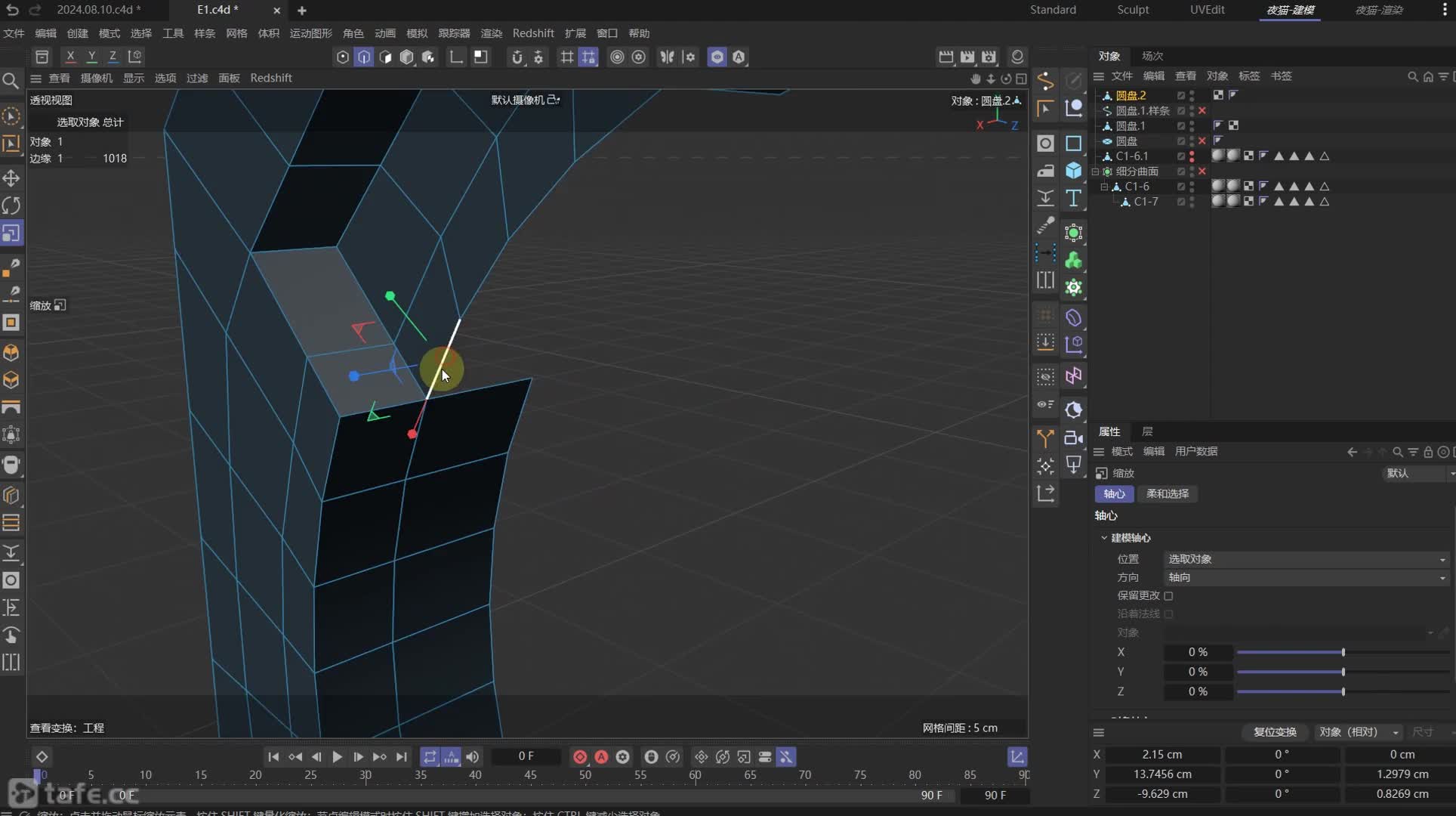Image resolution: width=1456 pixels, height=816 pixels.
Task: Switch to Sculpt layout tab
Action: (x=1133, y=10)
